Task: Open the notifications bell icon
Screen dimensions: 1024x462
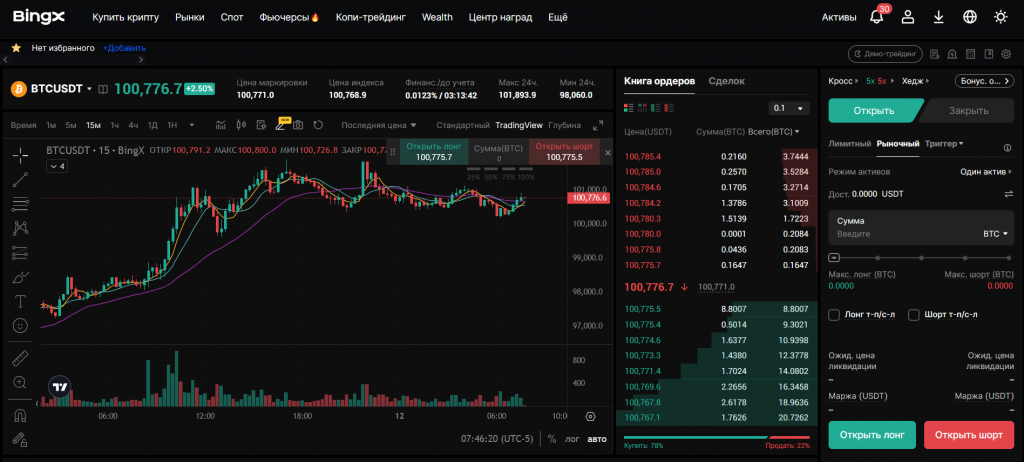Action: click(876, 17)
